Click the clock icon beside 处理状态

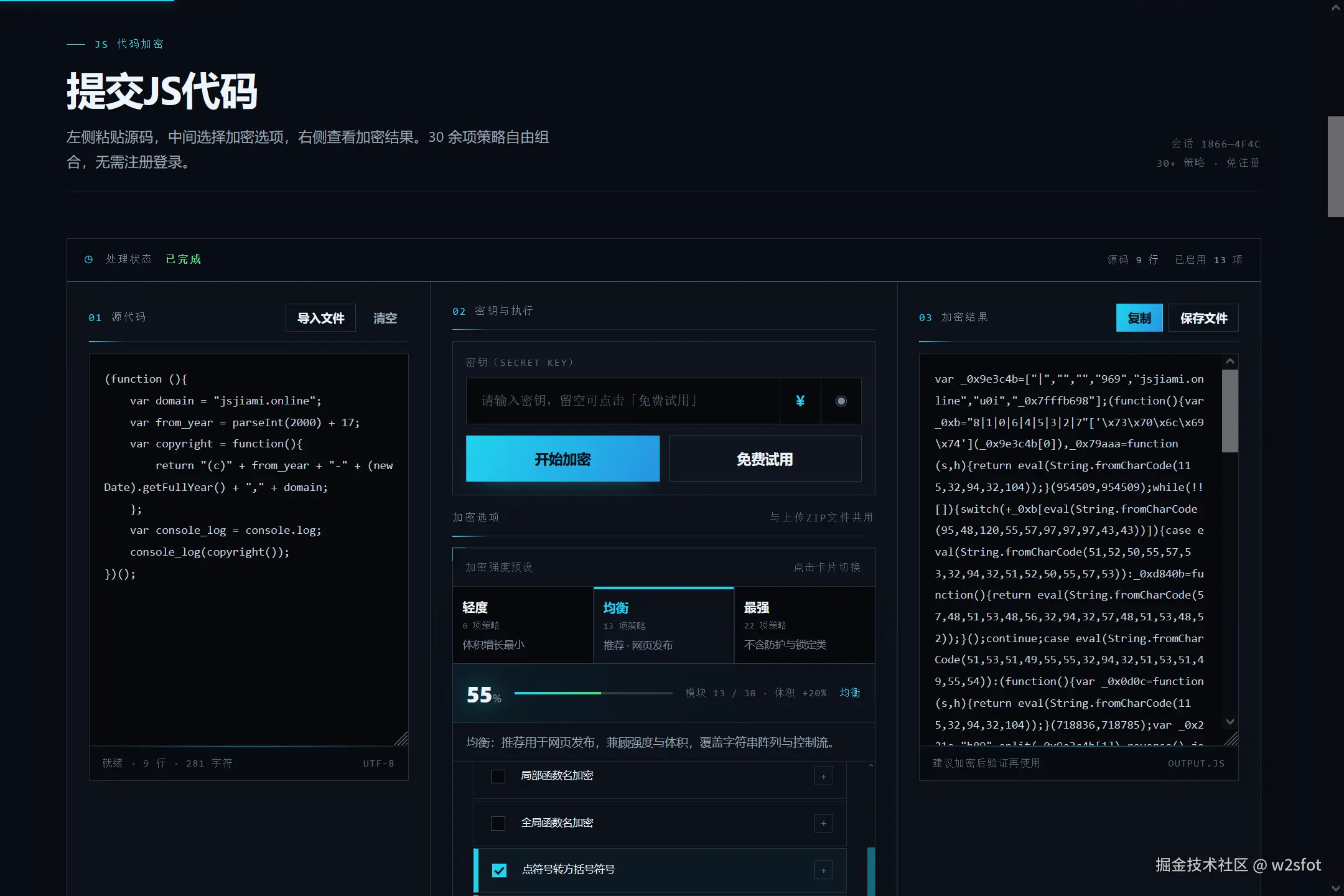(x=88, y=259)
